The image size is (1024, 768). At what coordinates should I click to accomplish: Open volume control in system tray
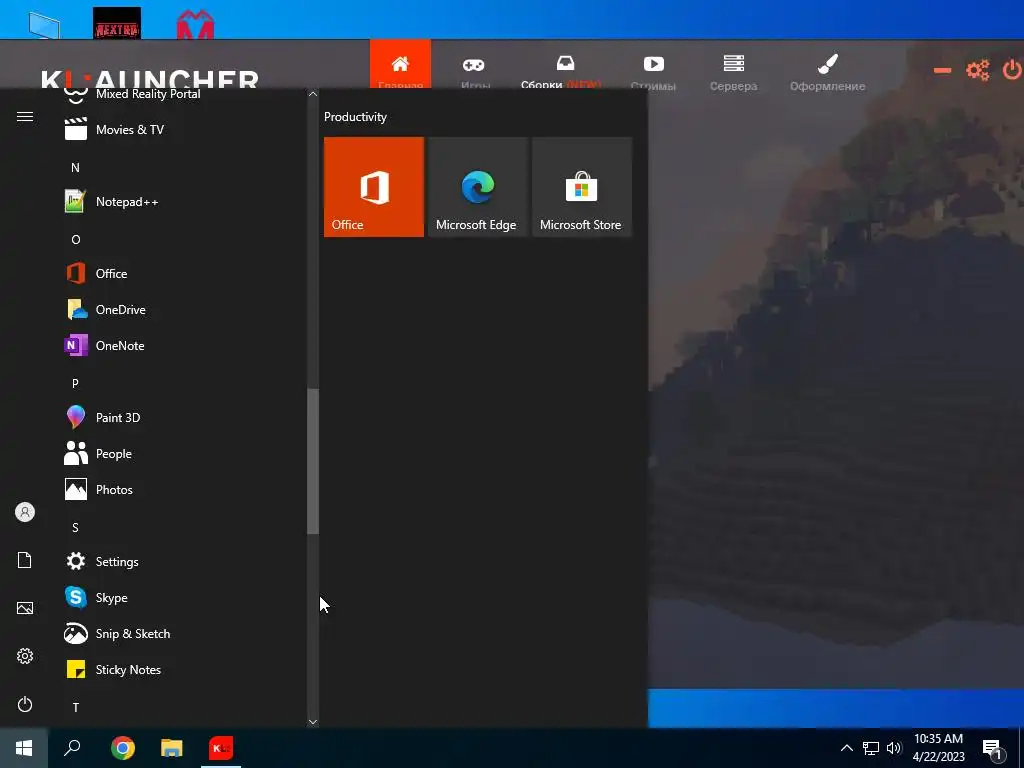point(894,748)
